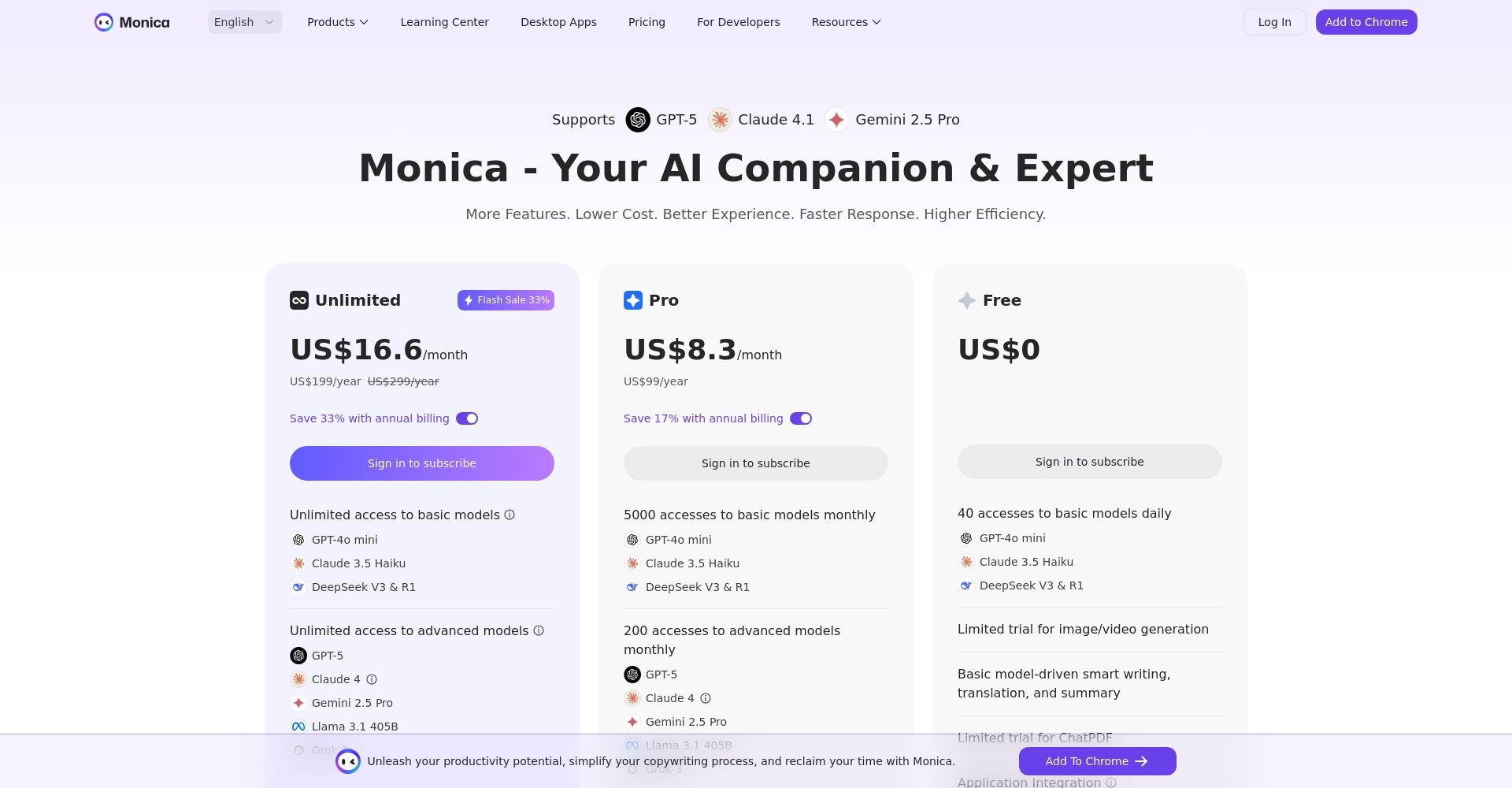Click the GPT-5 icon near Supports
1512x788 pixels.
point(636,120)
